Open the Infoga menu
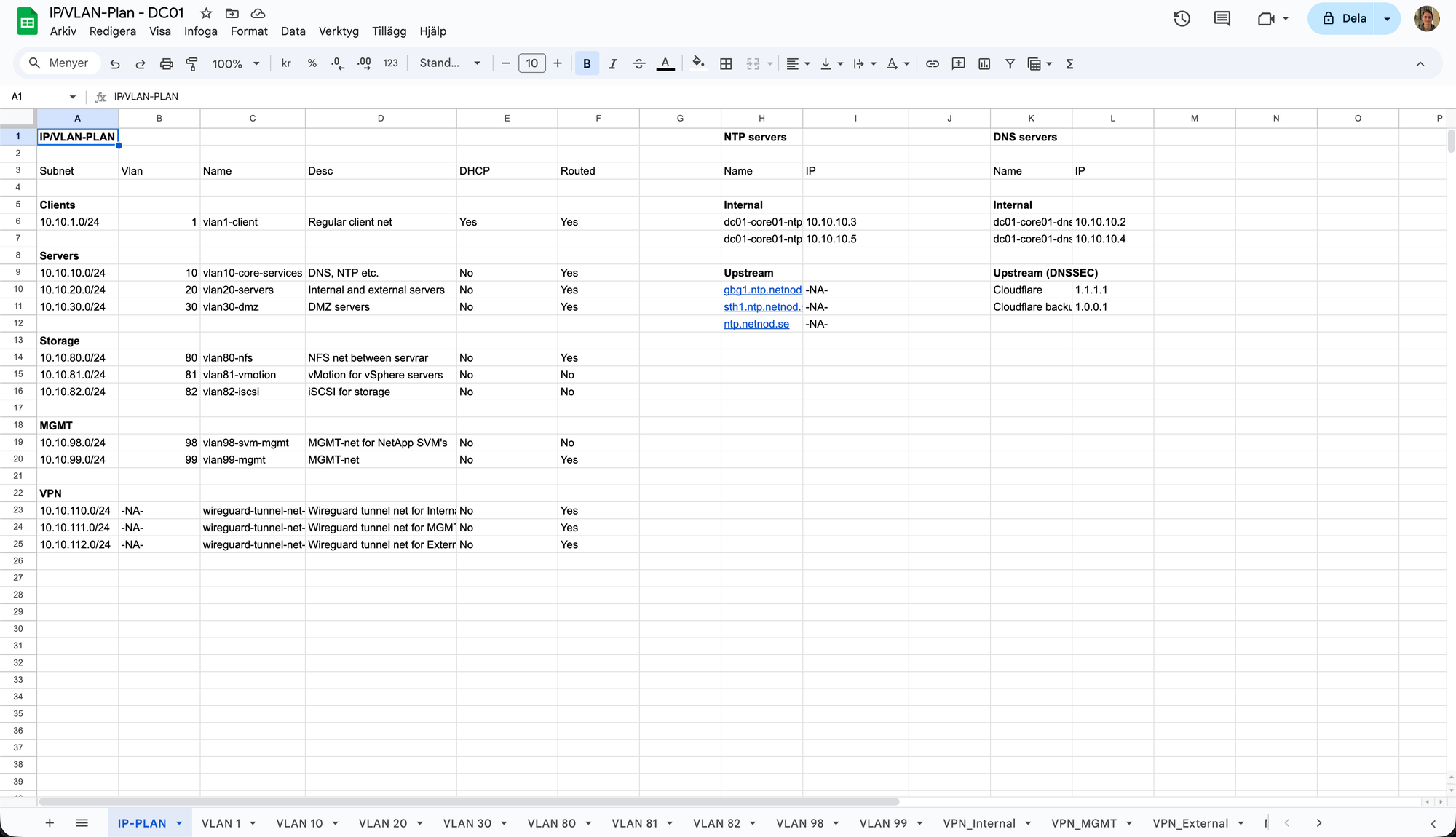The width and height of the screenshot is (1456, 837). [x=200, y=31]
